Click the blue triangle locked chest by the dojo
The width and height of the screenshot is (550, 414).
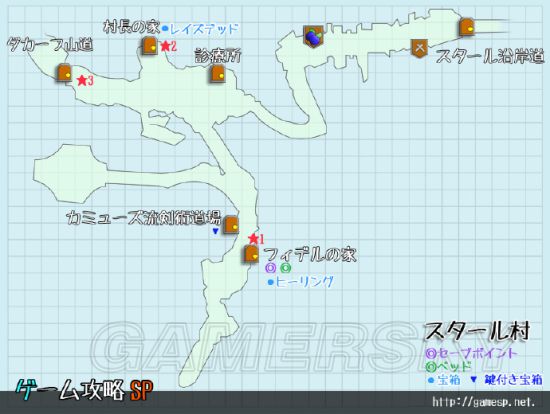click(216, 231)
